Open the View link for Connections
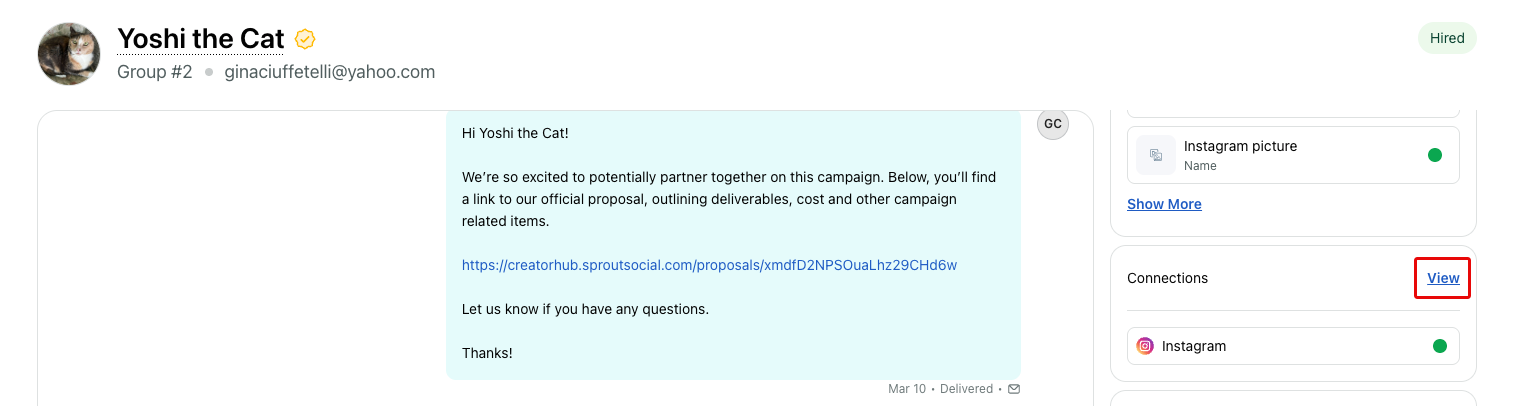Screen dimensions: 1521x406 coord(1443,278)
